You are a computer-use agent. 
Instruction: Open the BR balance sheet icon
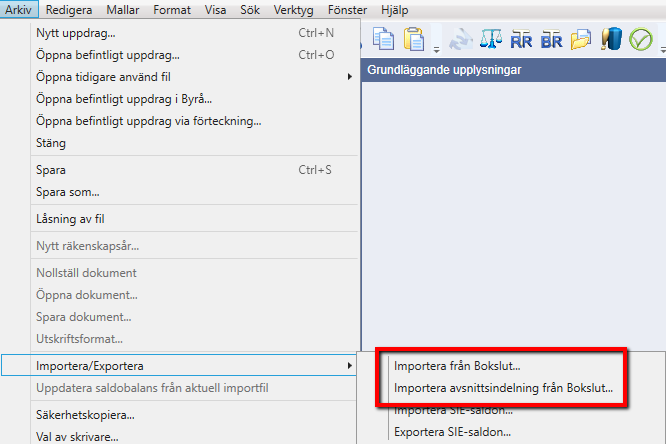coord(551,40)
